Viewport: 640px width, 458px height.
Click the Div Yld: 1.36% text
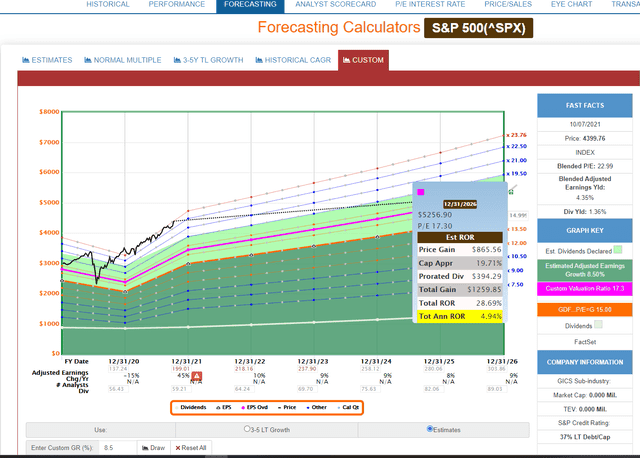pyautogui.click(x=584, y=212)
